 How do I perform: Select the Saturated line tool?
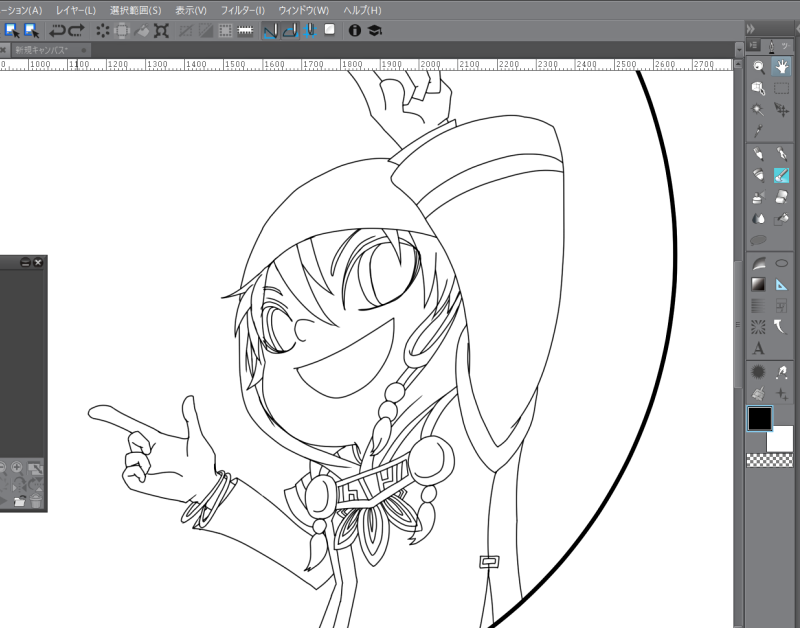click(759, 326)
